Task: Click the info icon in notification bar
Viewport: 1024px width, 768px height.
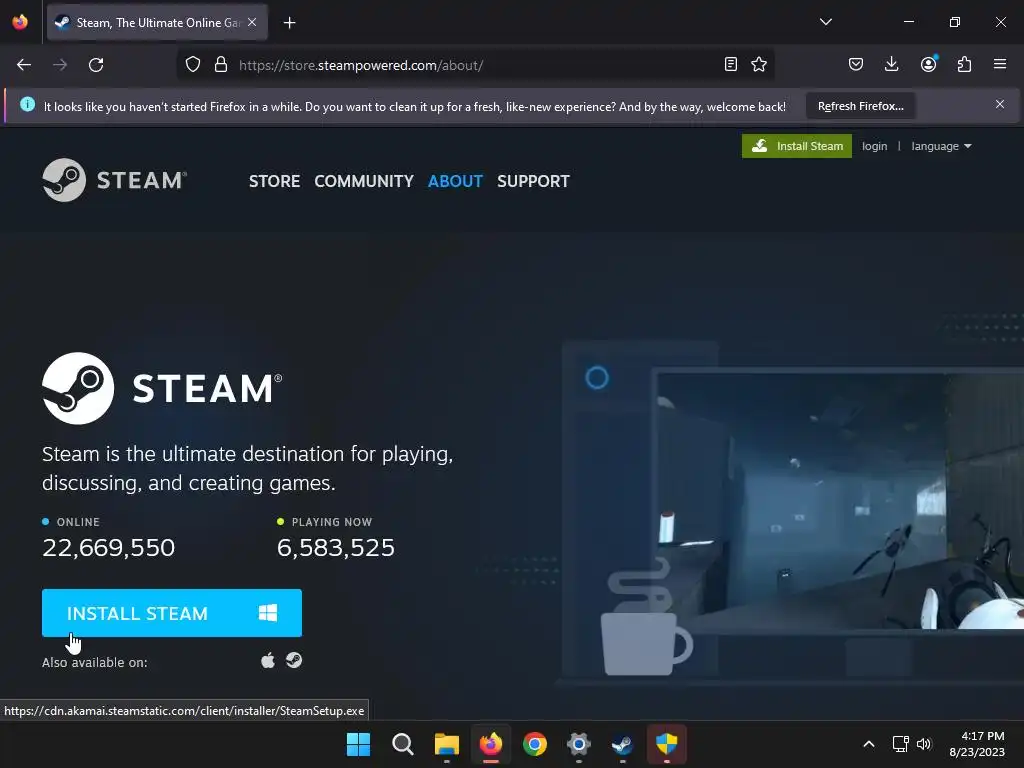Action: (x=27, y=104)
